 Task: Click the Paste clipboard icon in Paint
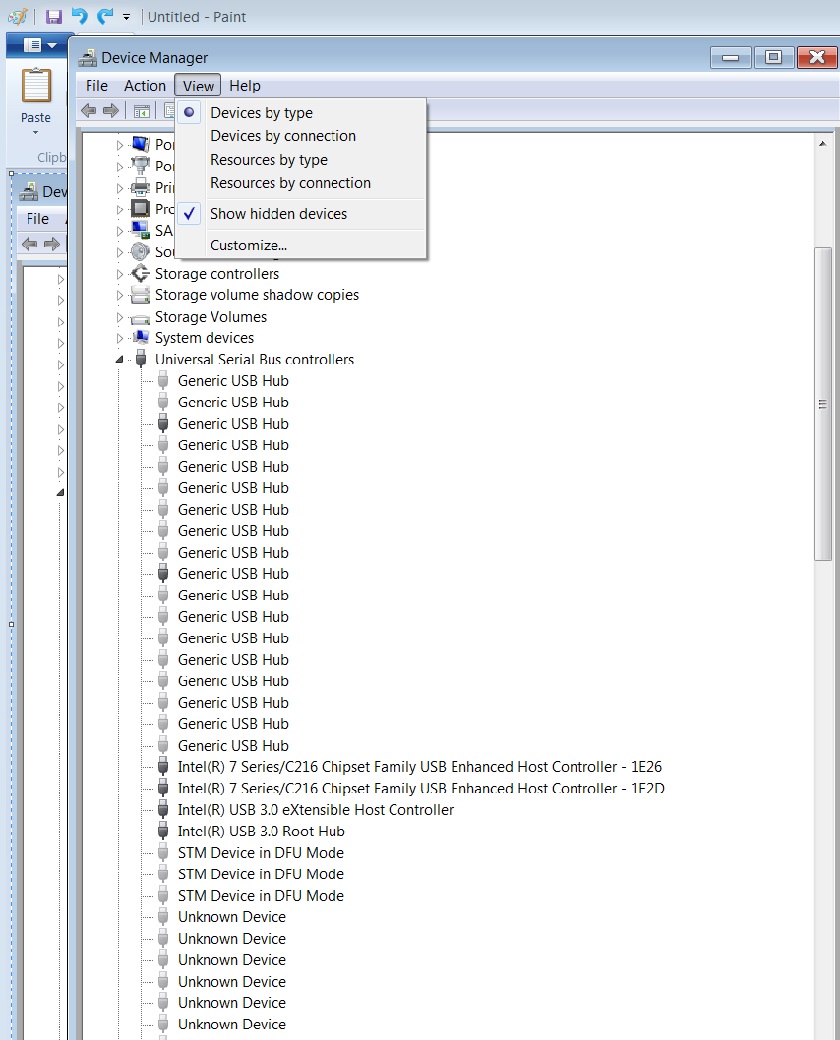tap(36, 86)
